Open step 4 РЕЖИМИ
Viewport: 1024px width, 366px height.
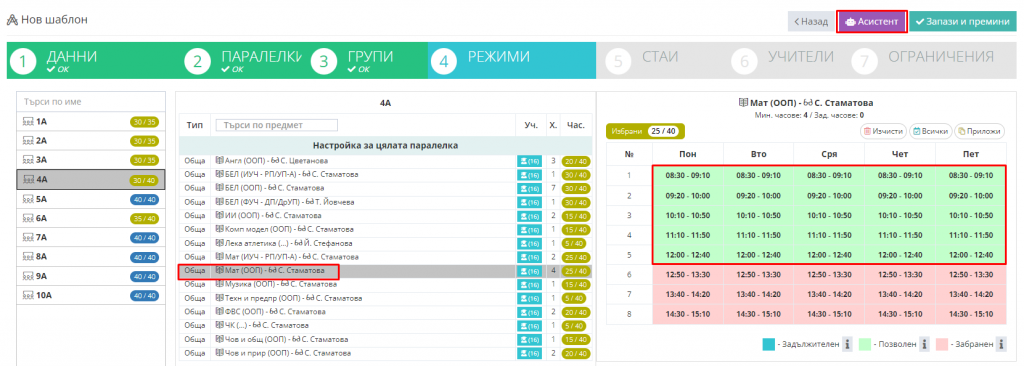click(511, 61)
